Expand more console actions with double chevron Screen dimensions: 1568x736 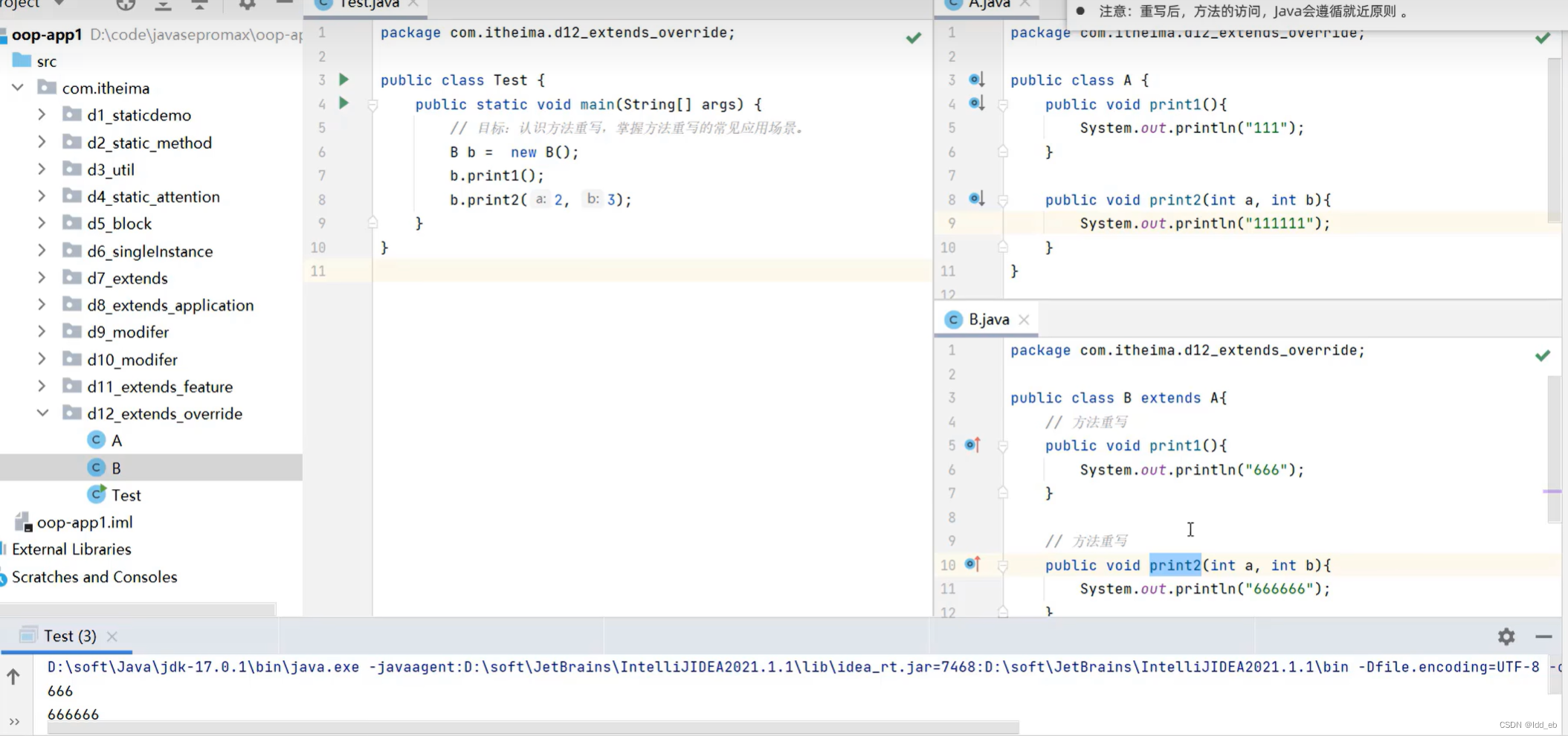pyautogui.click(x=14, y=721)
